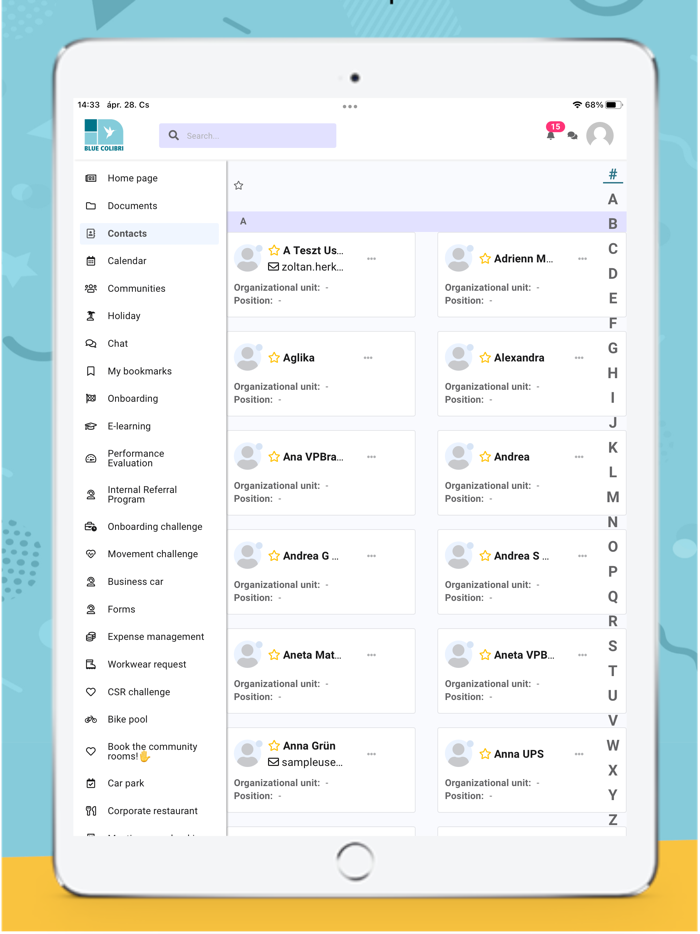Click the Bike pool bicycle icon
Image resolution: width=700 pixels, height=934 pixels.
[x=91, y=720]
